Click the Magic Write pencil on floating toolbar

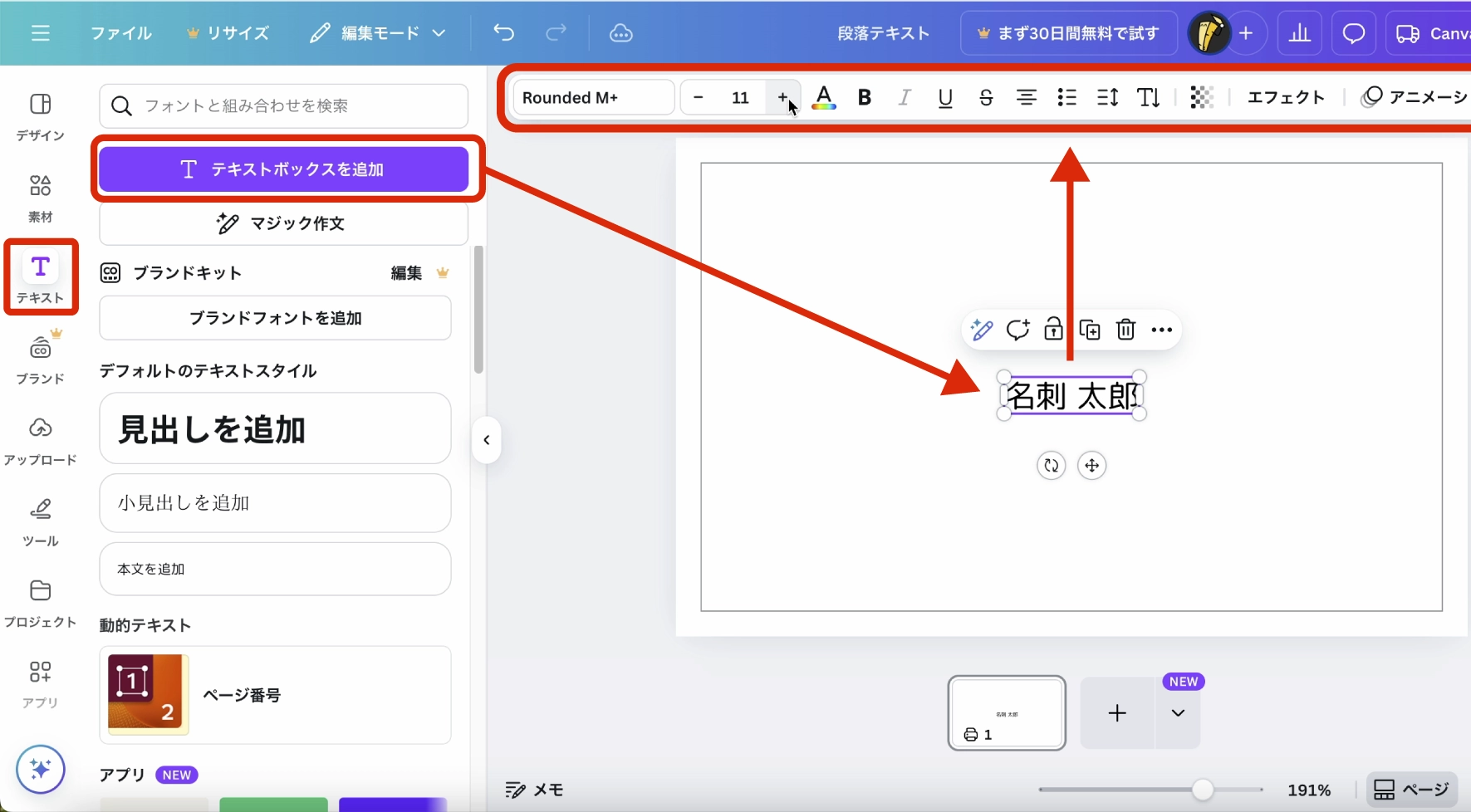pyautogui.click(x=982, y=330)
